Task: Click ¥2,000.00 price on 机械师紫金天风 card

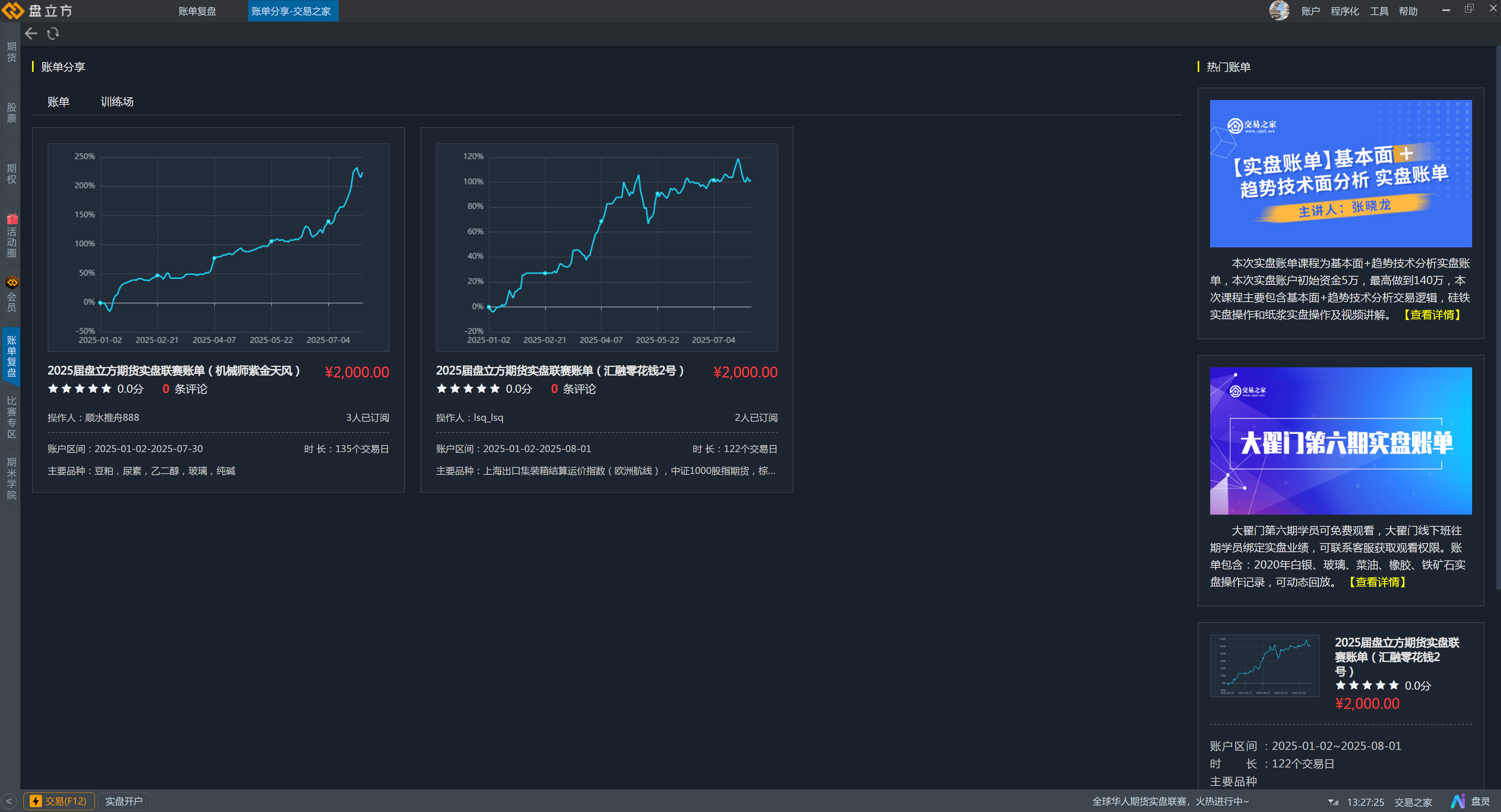Action: pos(356,372)
